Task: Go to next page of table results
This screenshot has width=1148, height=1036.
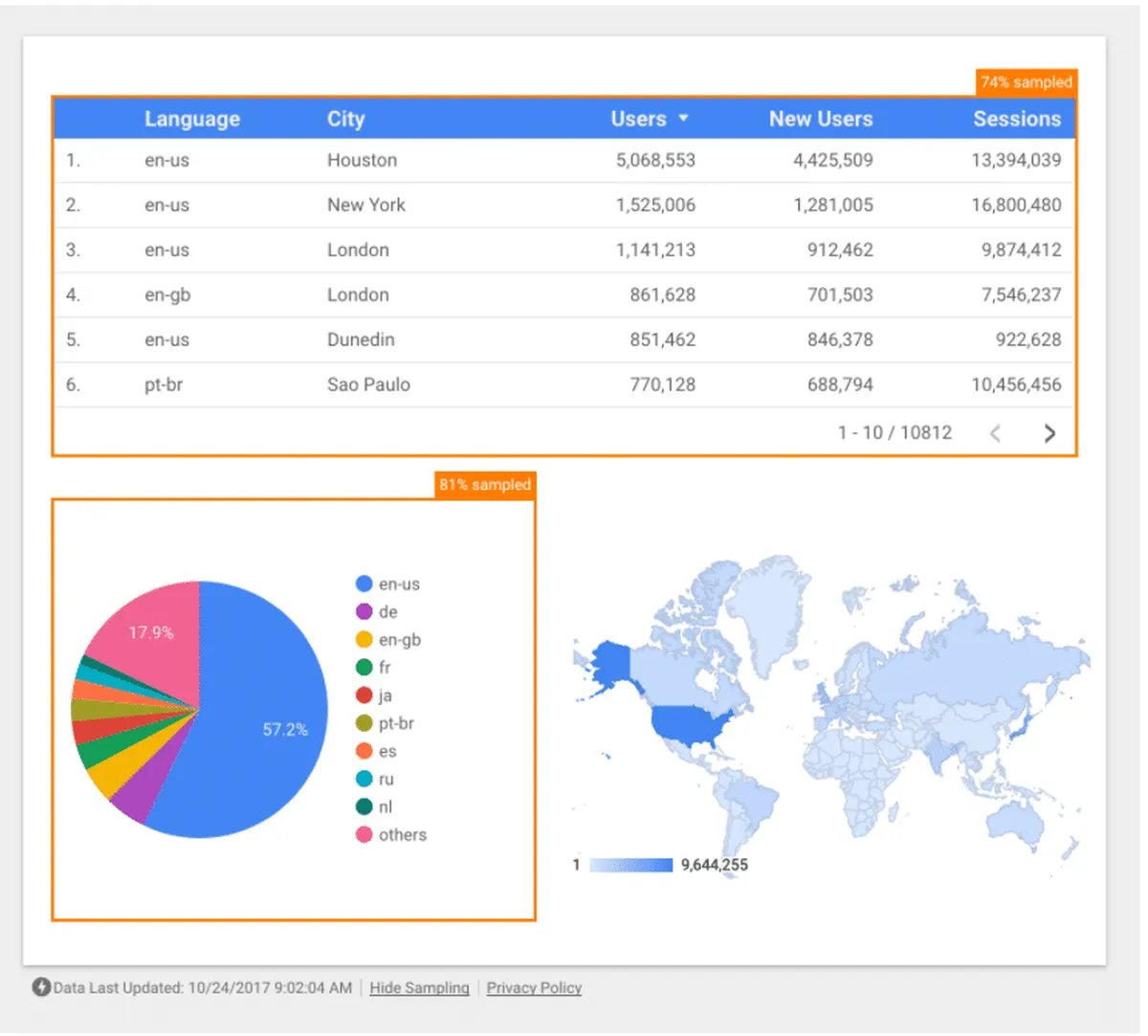Action: point(1049,433)
